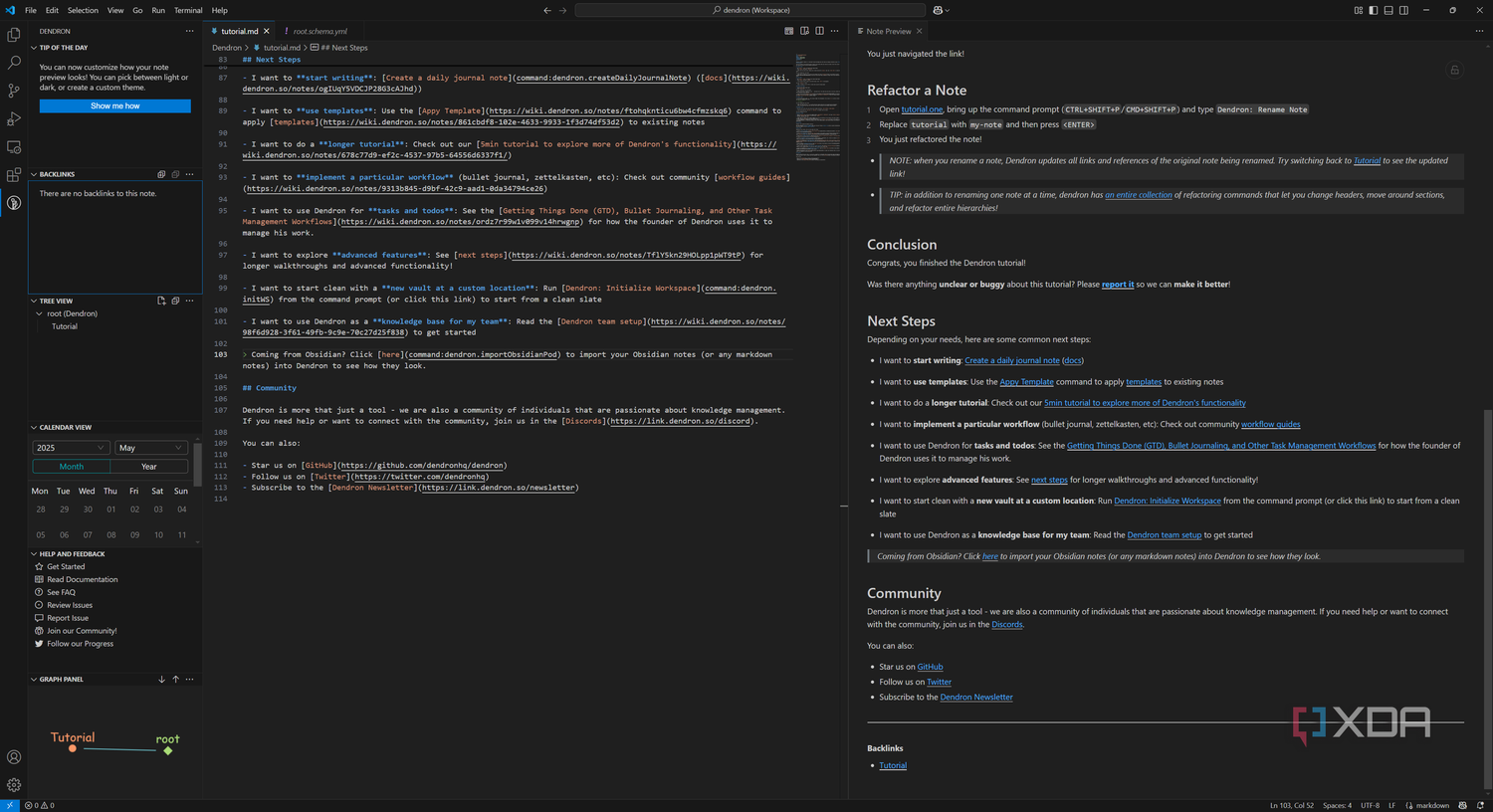Collapse root (Dendron) tree node

click(x=39, y=313)
